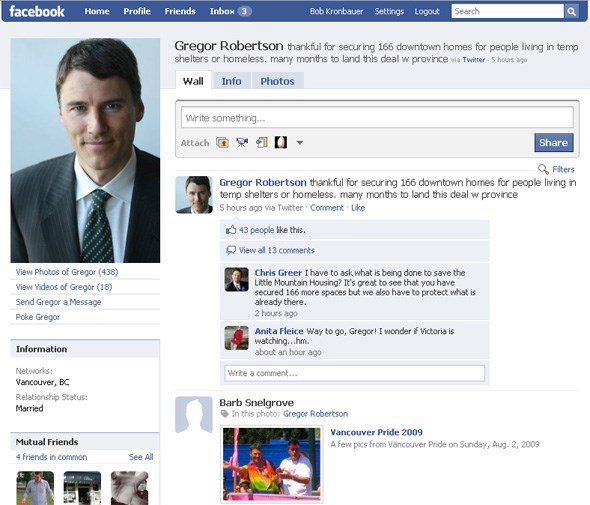
Task: Click Chris Greer's comment avatar
Action: point(237,280)
